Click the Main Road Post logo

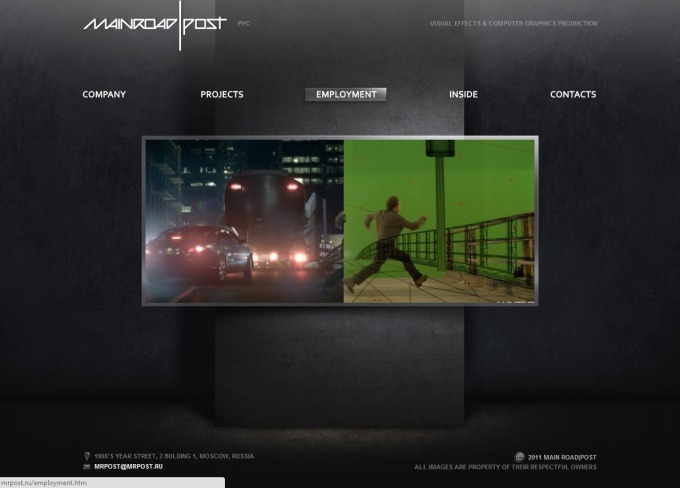[x=155, y=23]
